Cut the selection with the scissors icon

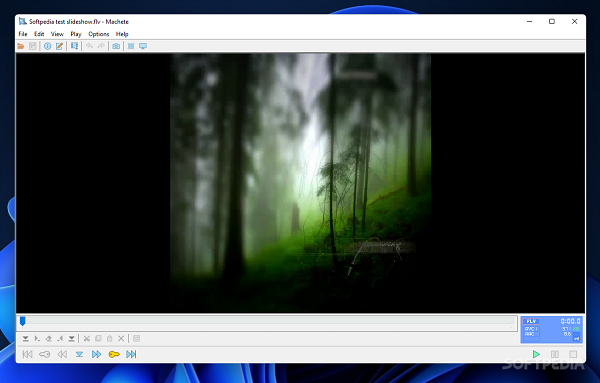pos(87,339)
